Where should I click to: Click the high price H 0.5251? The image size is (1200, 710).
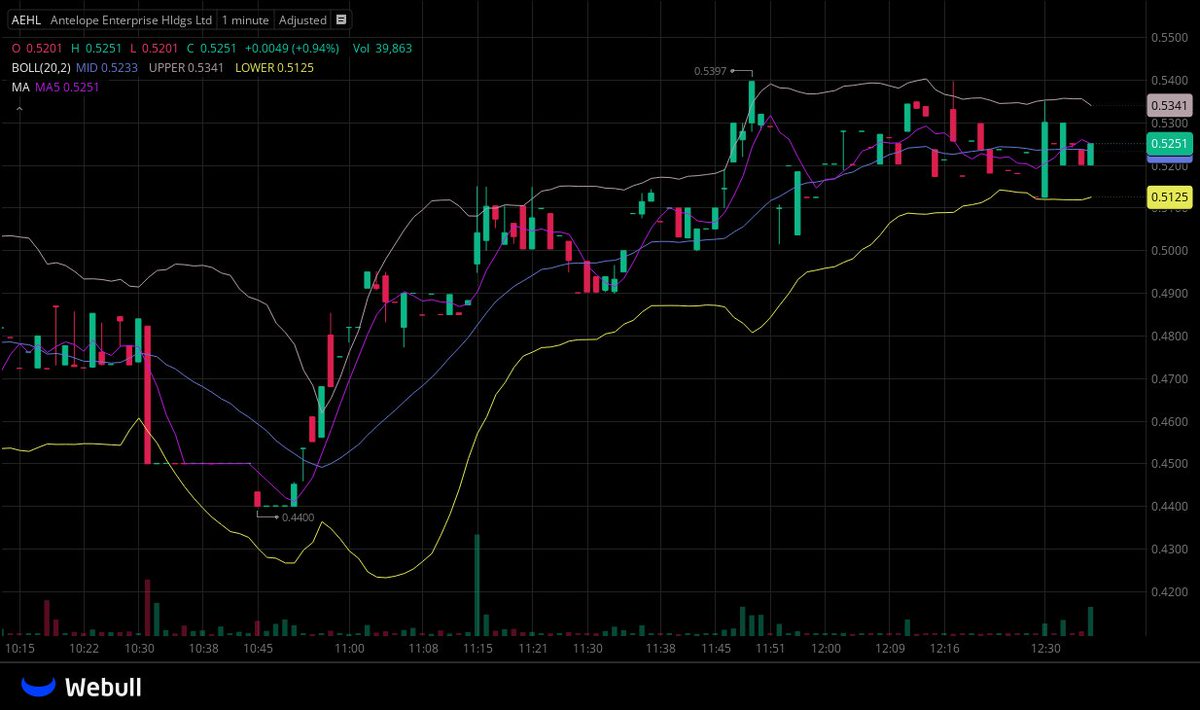[96, 48]
